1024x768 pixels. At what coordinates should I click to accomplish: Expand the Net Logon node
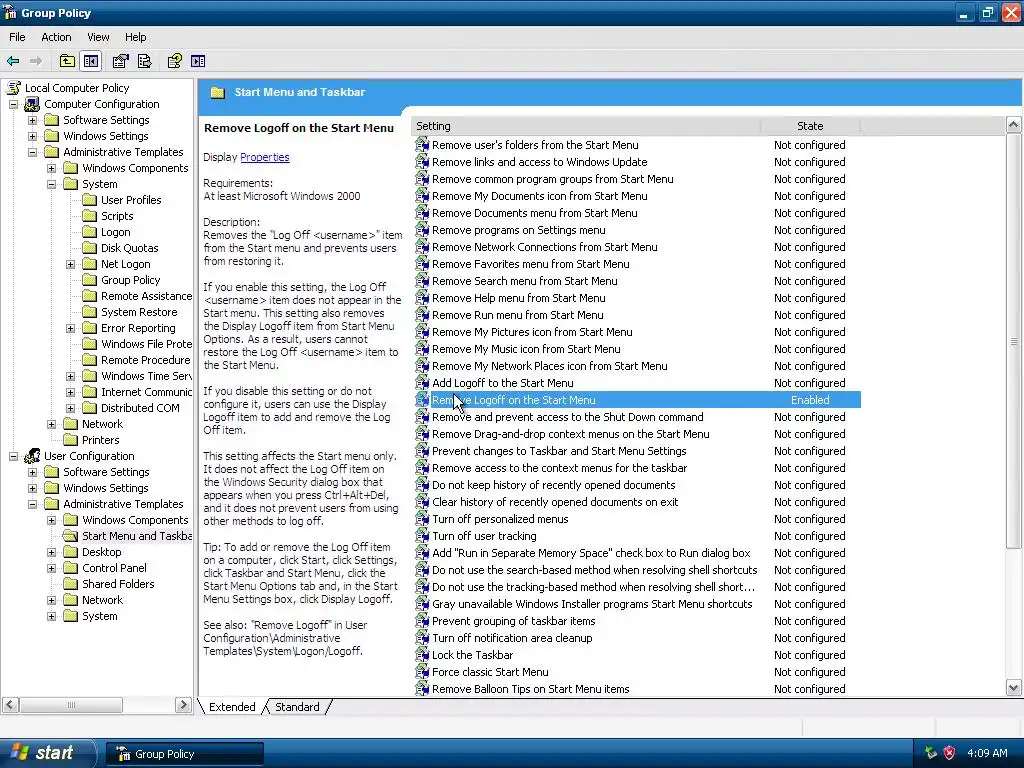(70, 264)
